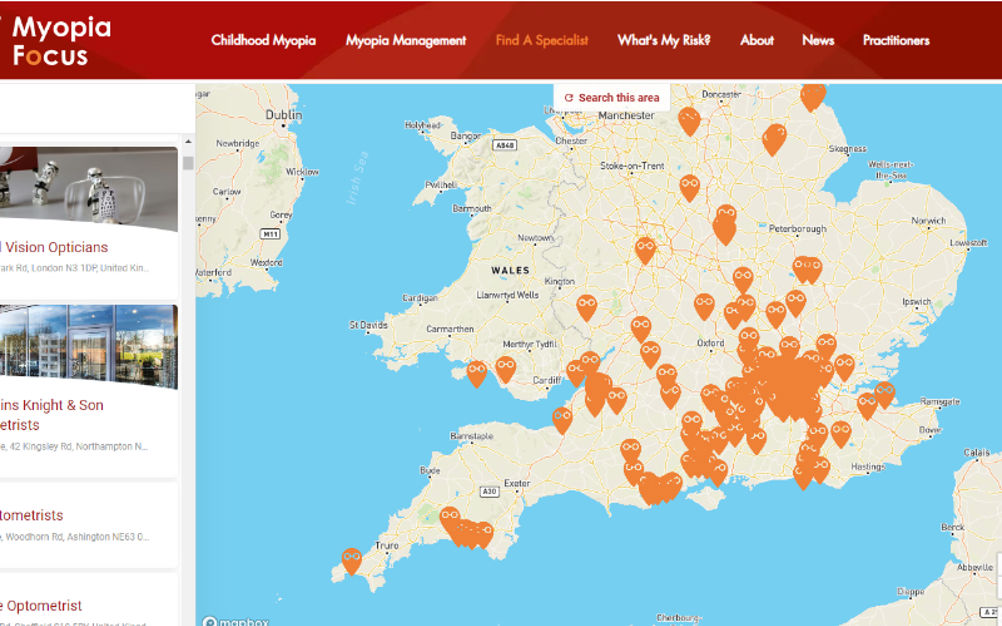Select Find A Specialist in navigation

[x=542, y=40]
